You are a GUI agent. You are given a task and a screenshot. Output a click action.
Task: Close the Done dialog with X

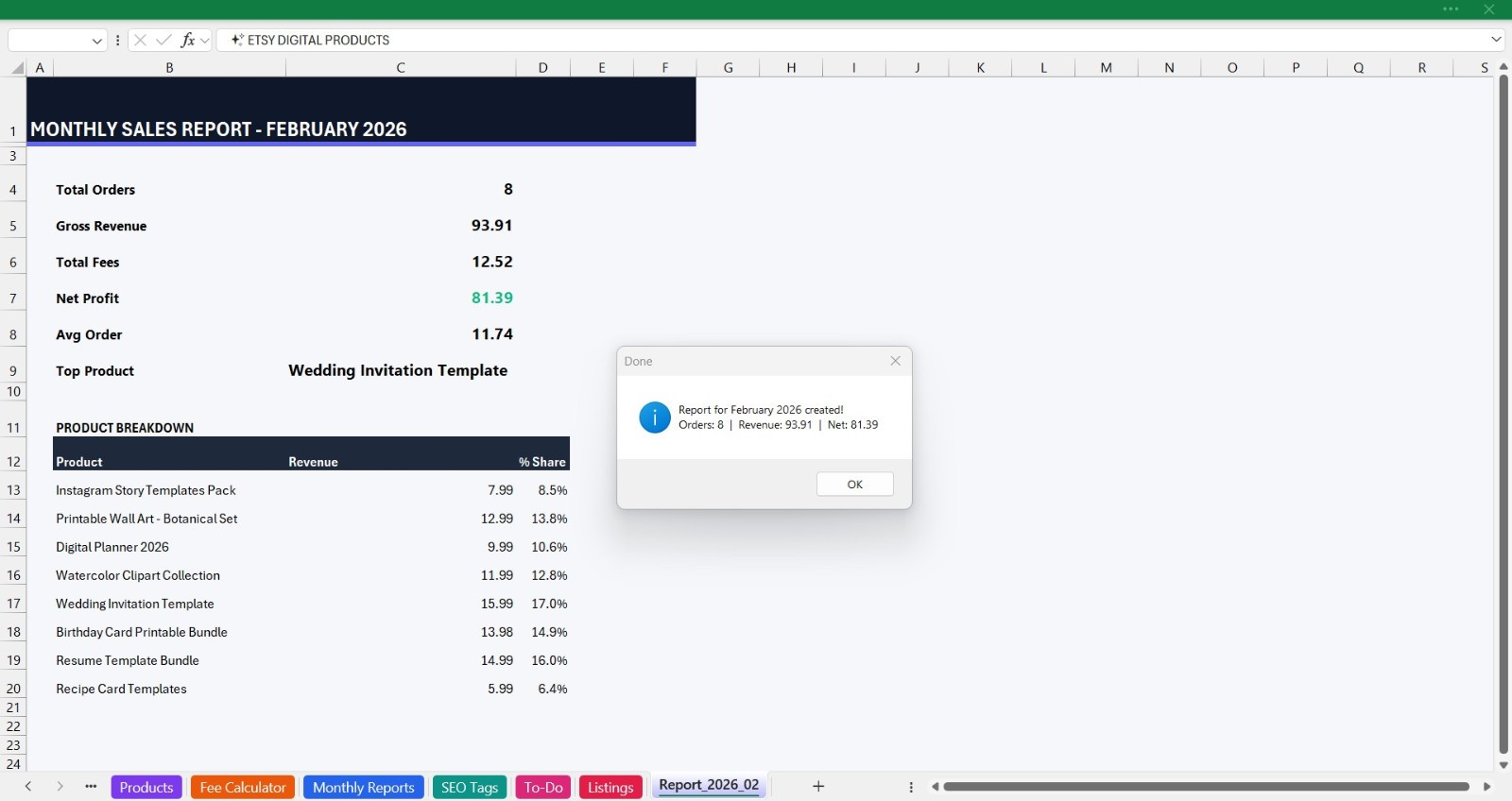tap(895, 361)
